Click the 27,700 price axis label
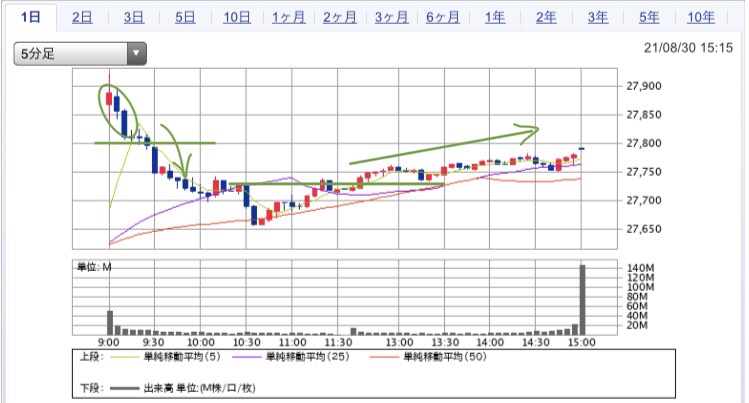Viewport: 749px width, 403px height. tap(643, 201)
